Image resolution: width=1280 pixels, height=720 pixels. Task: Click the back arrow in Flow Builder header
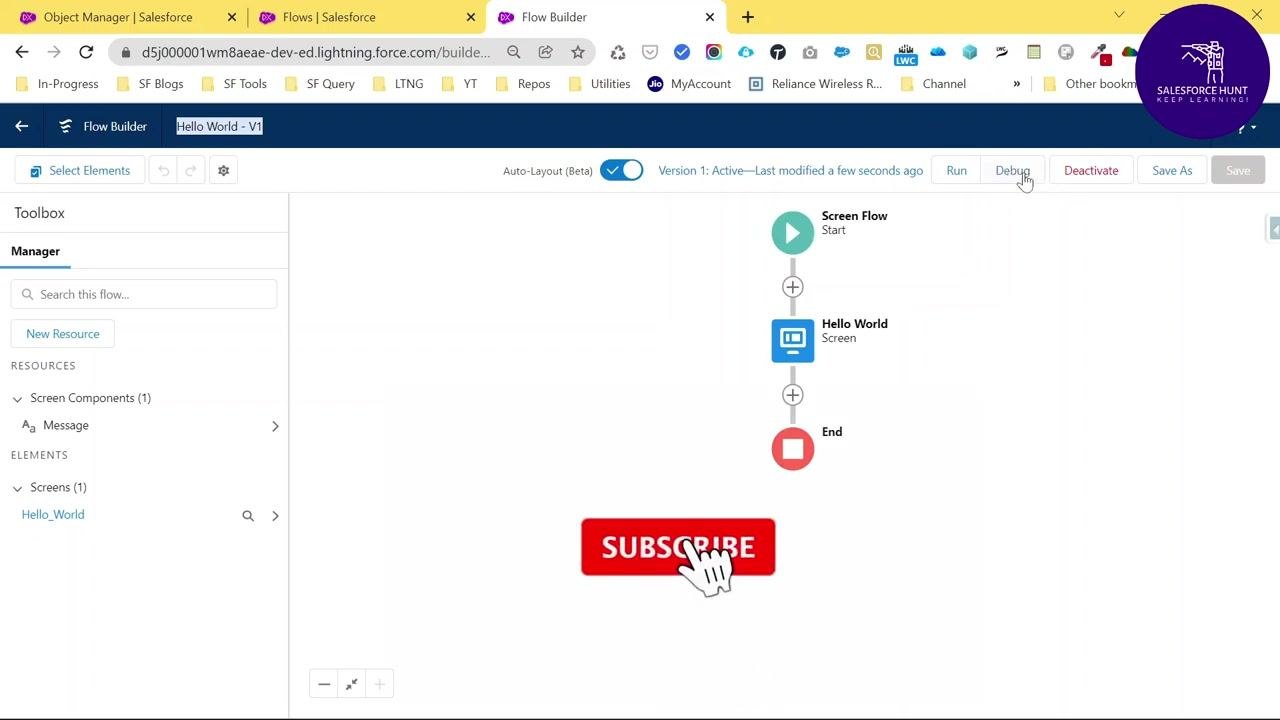coord(21,126)
